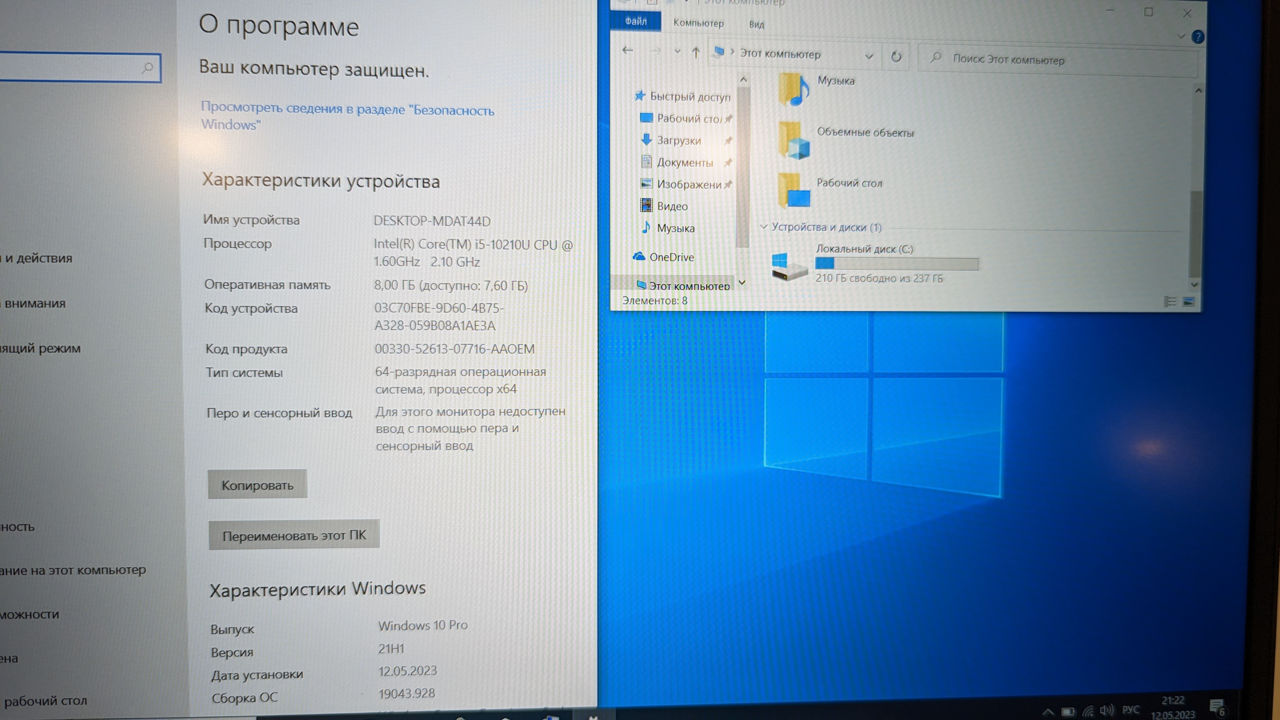This screenshot has height=720, width=1280.
Task: Go back in File Explorer
Action: [627, 50]
